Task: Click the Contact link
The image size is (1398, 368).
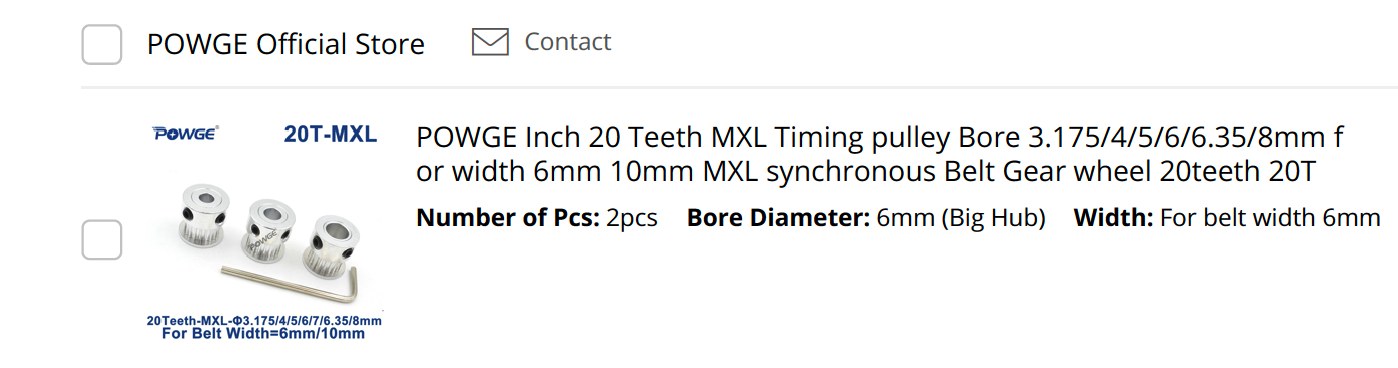Action: click(568, 42)
